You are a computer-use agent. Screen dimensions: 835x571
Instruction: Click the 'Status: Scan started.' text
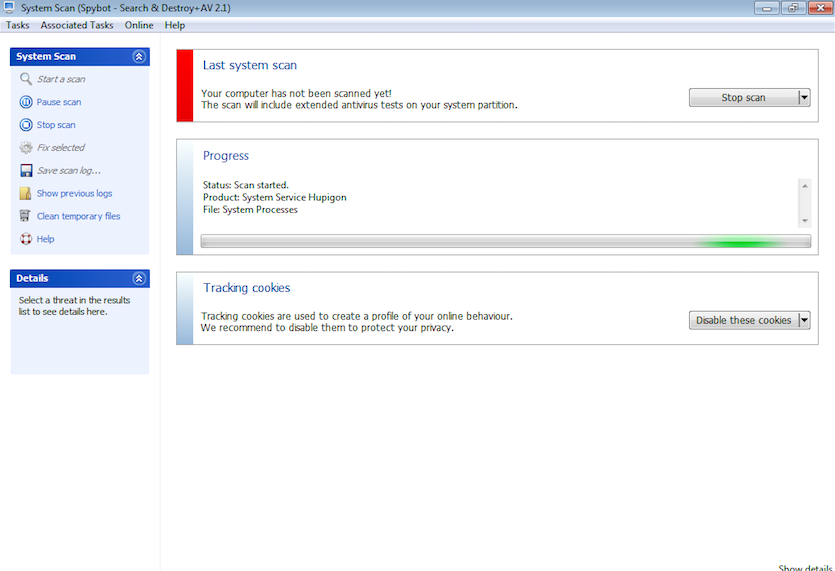pos(245,185)
